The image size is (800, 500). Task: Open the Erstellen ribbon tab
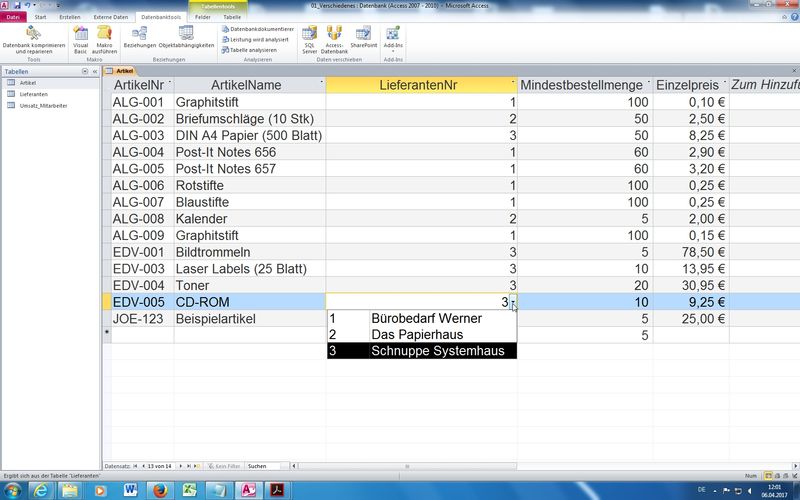70,17
